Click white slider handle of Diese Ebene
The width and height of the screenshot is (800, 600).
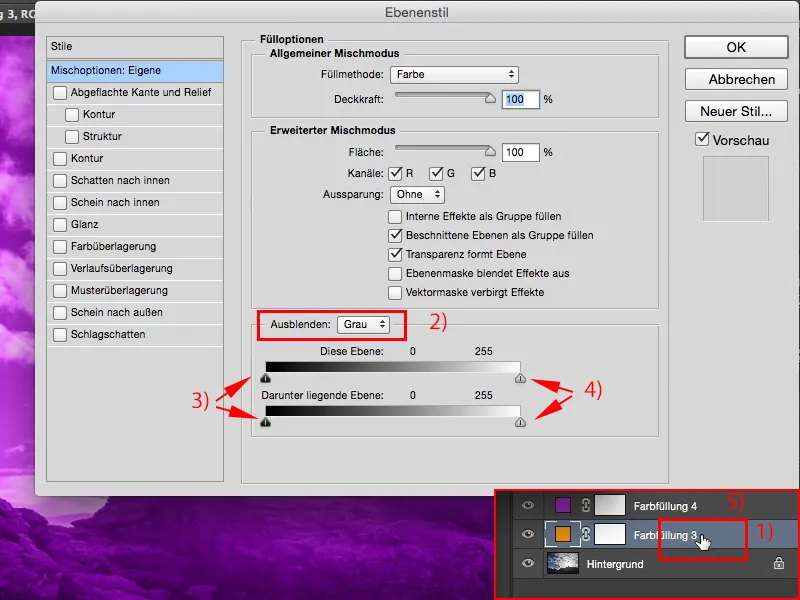click(520, 378)
